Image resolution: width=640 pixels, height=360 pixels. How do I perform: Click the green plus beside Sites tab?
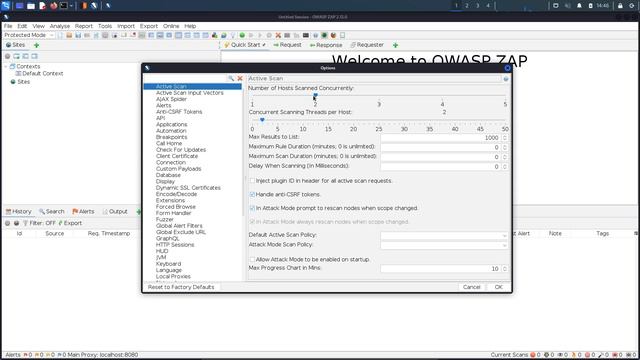tap(36, 45)
